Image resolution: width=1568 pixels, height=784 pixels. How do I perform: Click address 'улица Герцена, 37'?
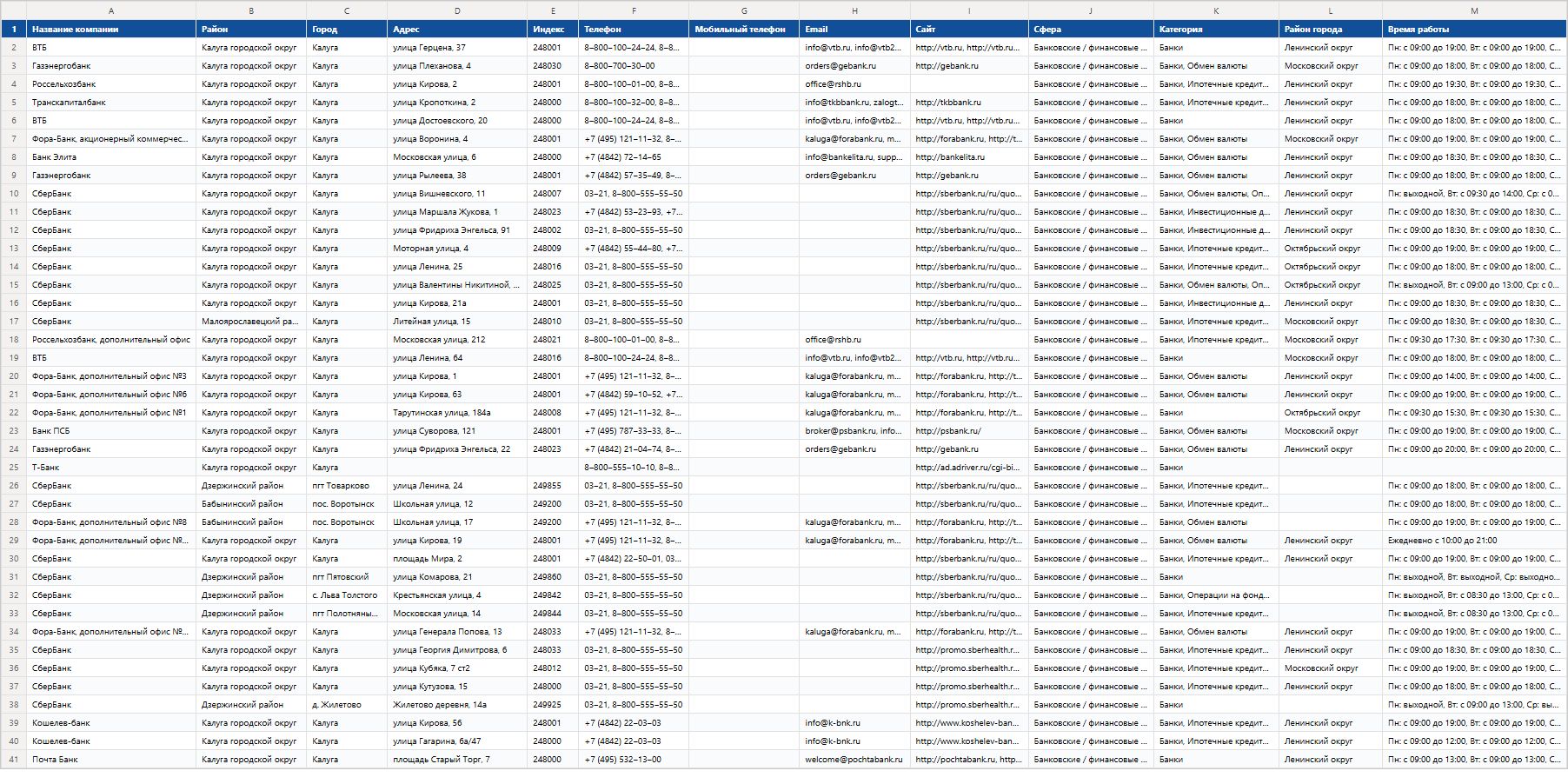click(x=457, y=48)
